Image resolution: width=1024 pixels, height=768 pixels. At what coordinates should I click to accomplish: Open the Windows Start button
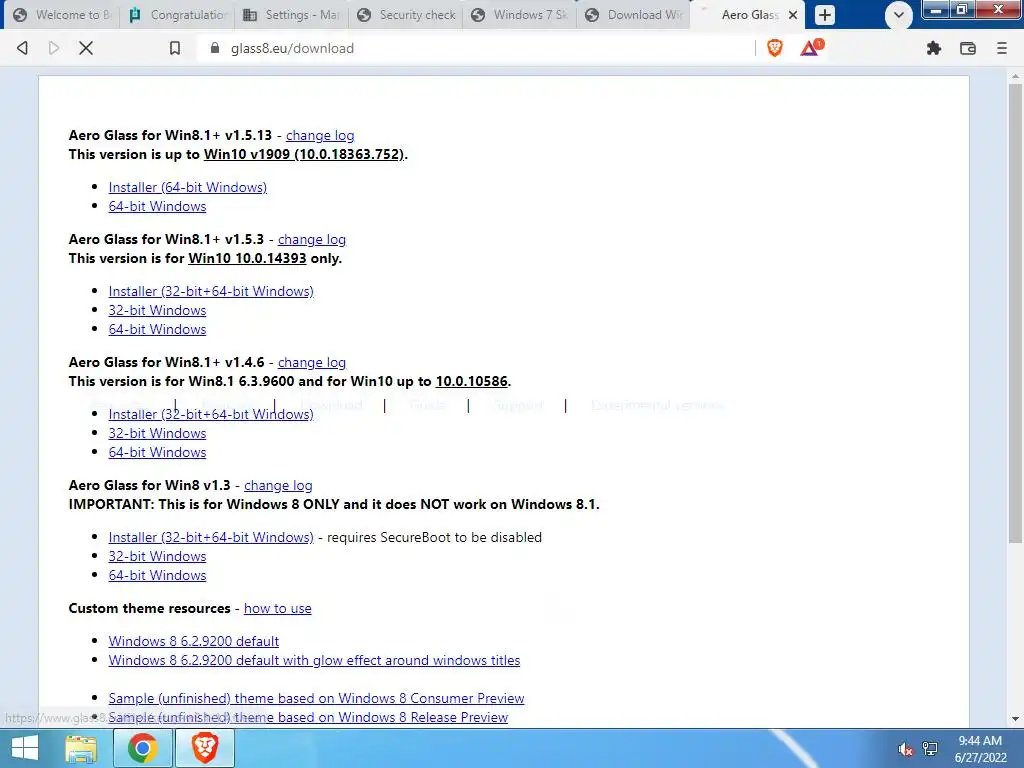tap(25, 748)
